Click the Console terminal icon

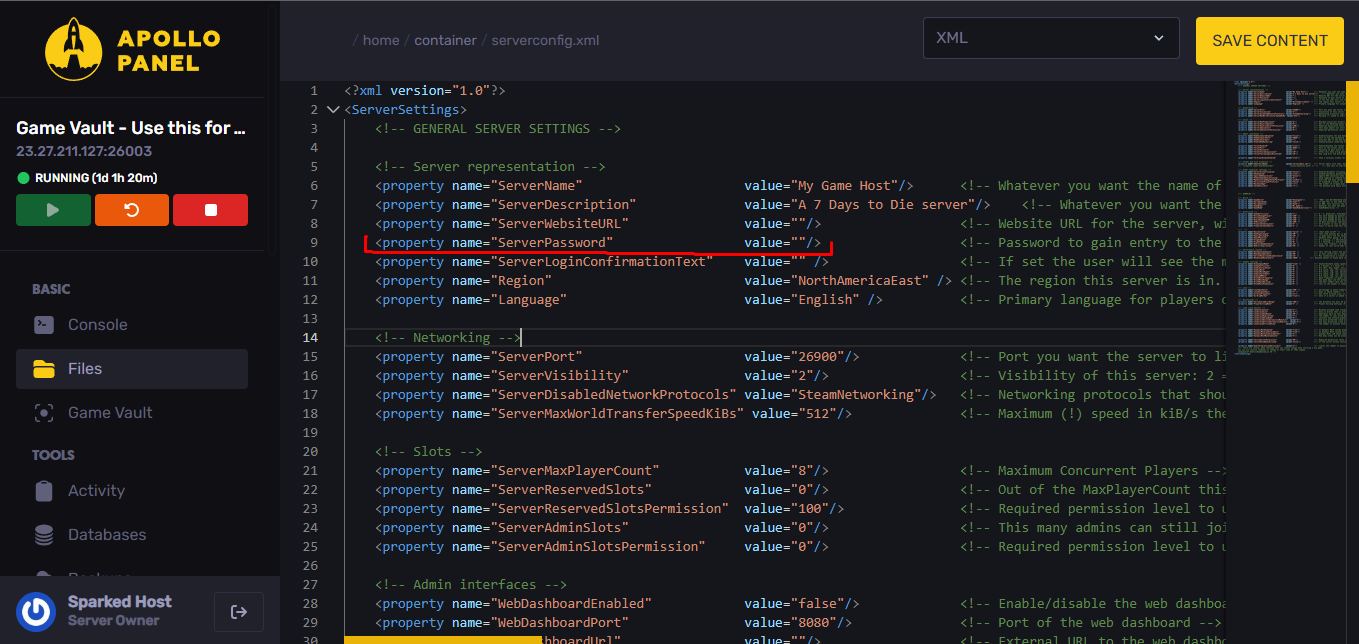pos(44,325)
